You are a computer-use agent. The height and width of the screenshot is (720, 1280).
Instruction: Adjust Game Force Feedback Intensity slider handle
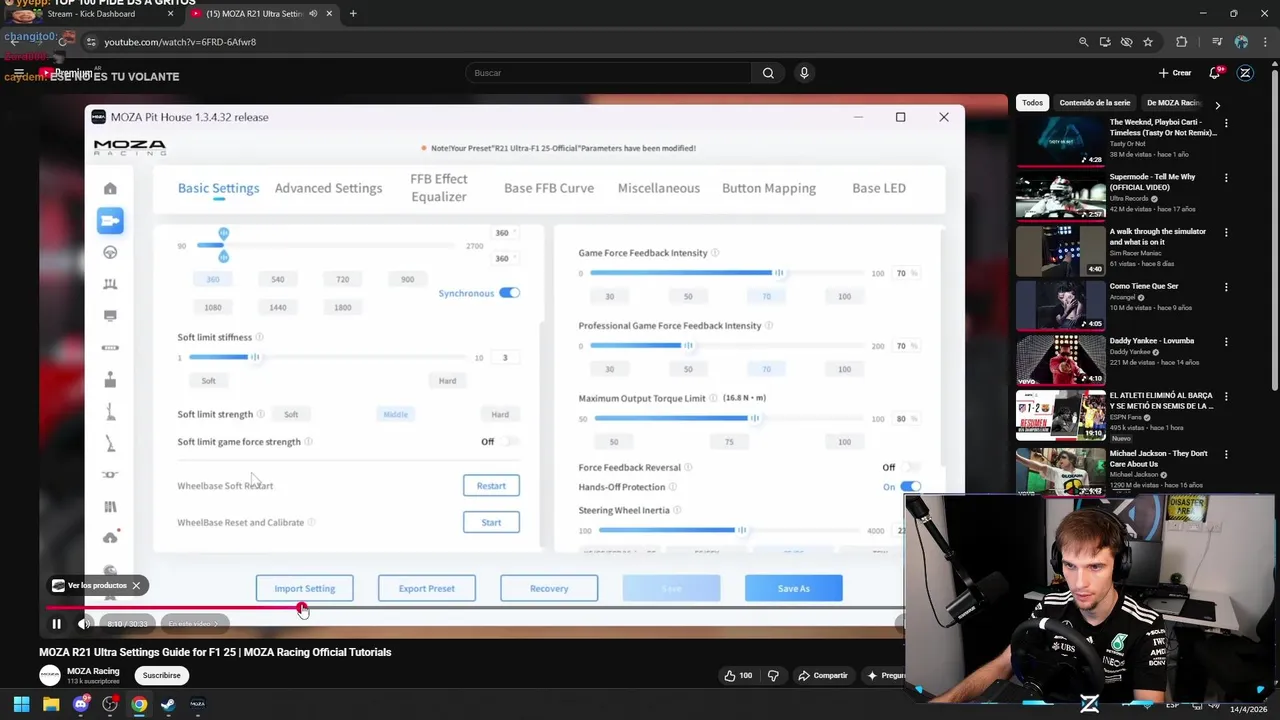click(x=778, y=273)
